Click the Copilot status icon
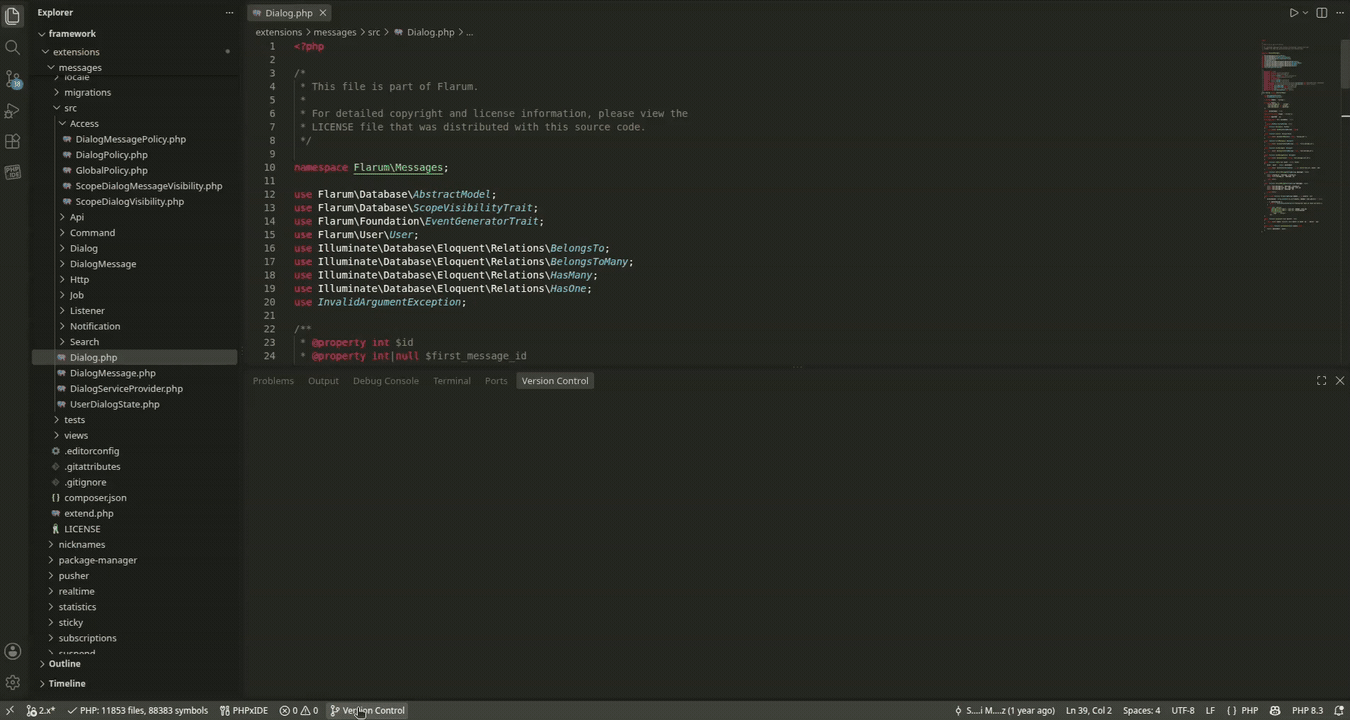 tap(1275, 711)
